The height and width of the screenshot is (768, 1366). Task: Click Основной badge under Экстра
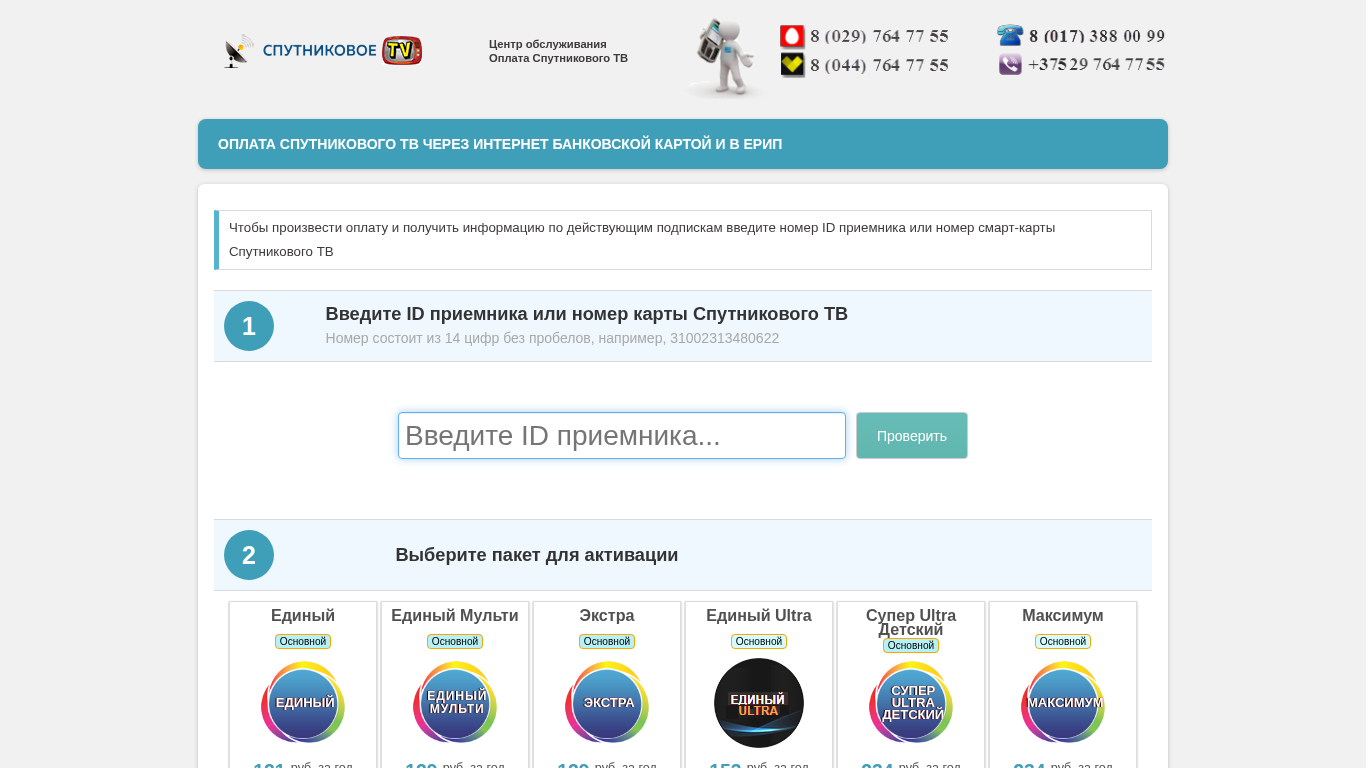coord(607,642)
